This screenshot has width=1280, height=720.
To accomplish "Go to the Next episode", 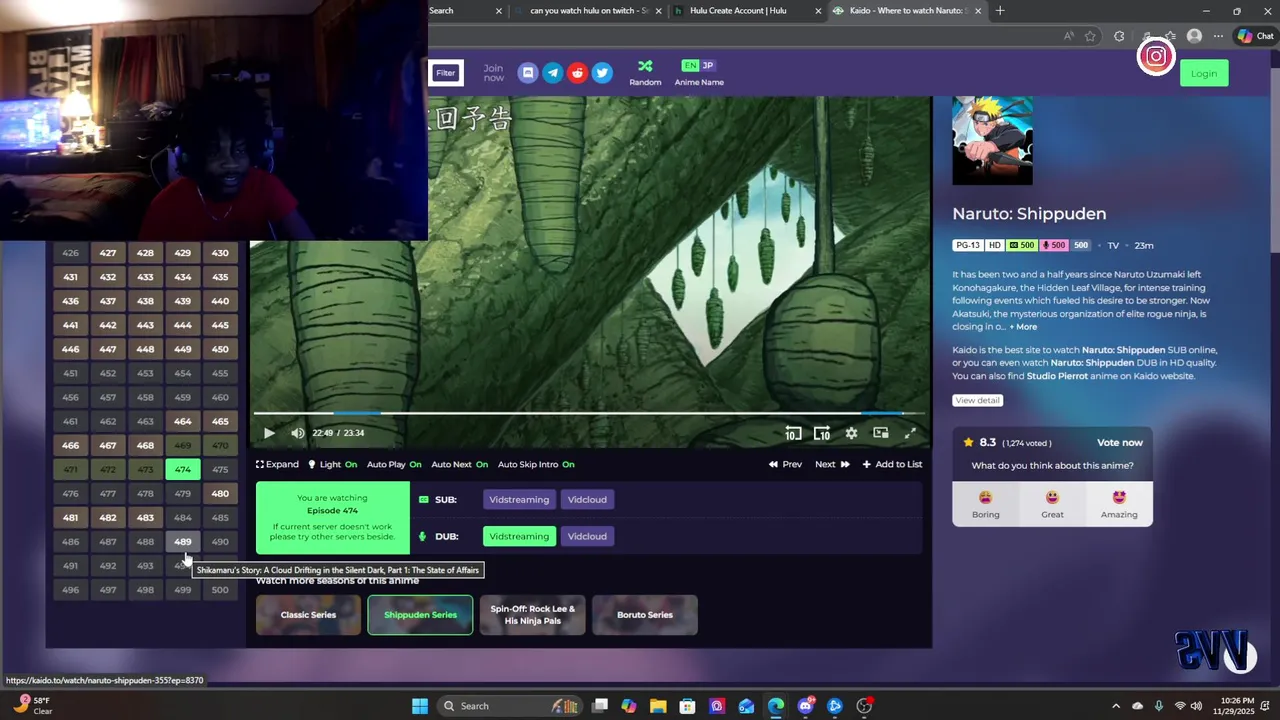I will click(x=832, y=464).
